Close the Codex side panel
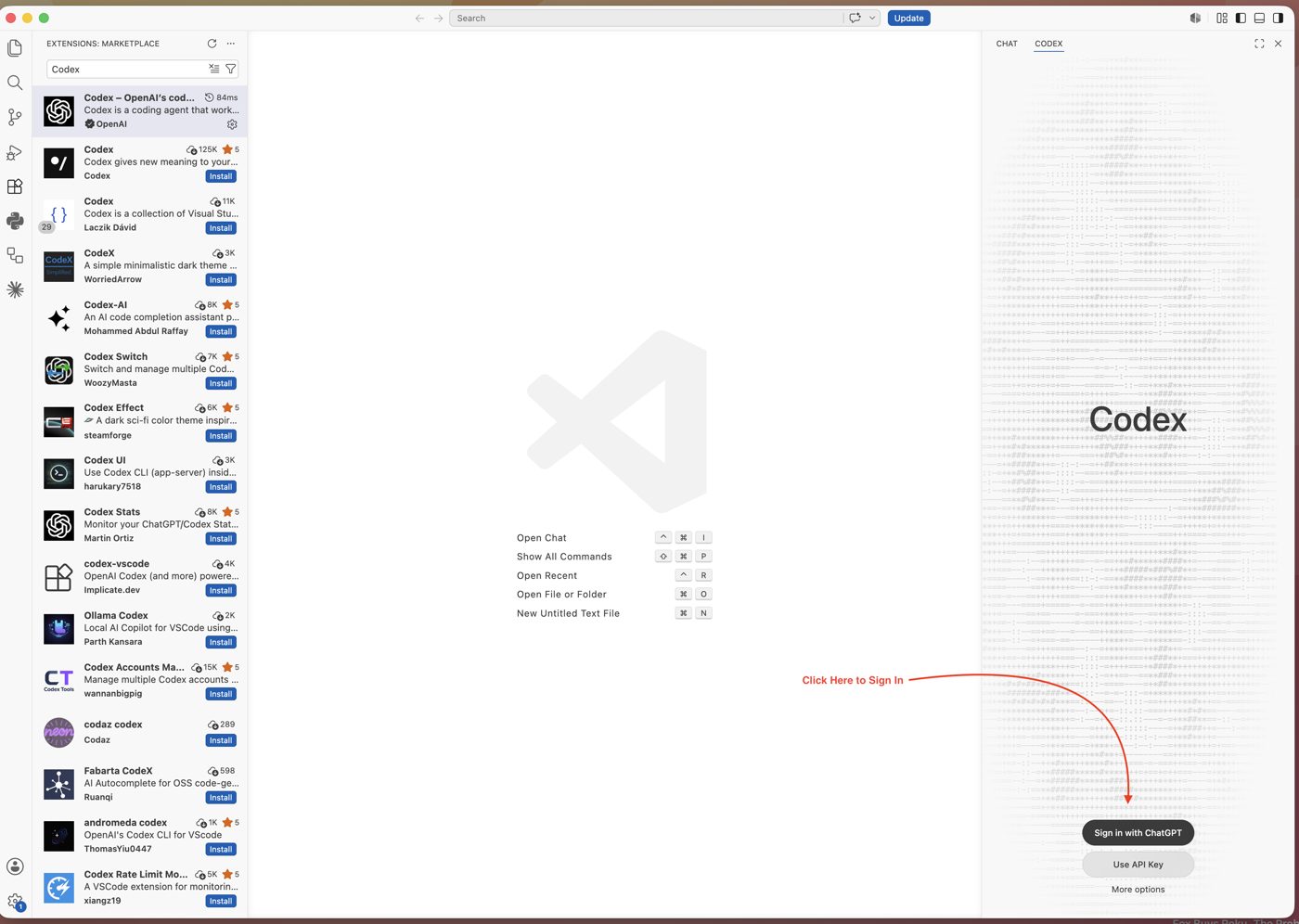 pos(1278,44)
